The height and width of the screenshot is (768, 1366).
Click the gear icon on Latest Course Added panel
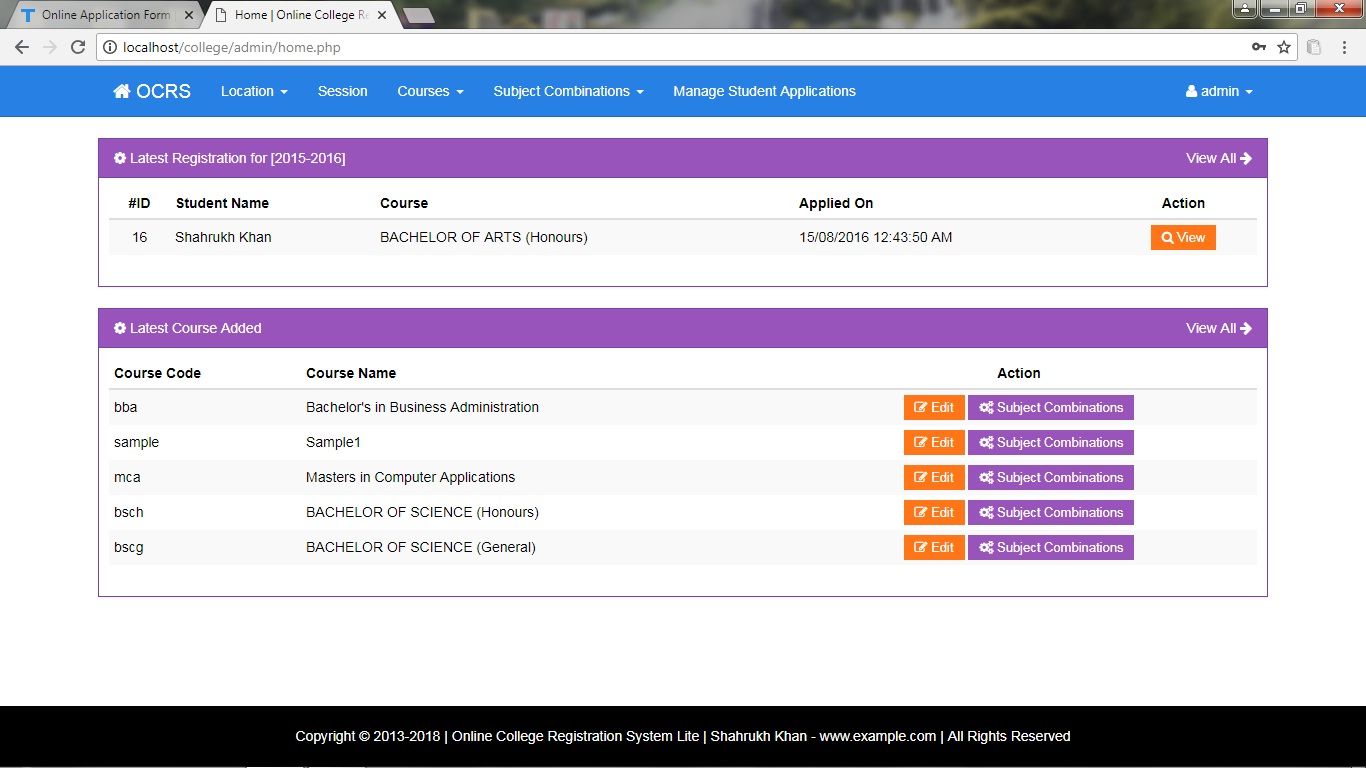119,327
